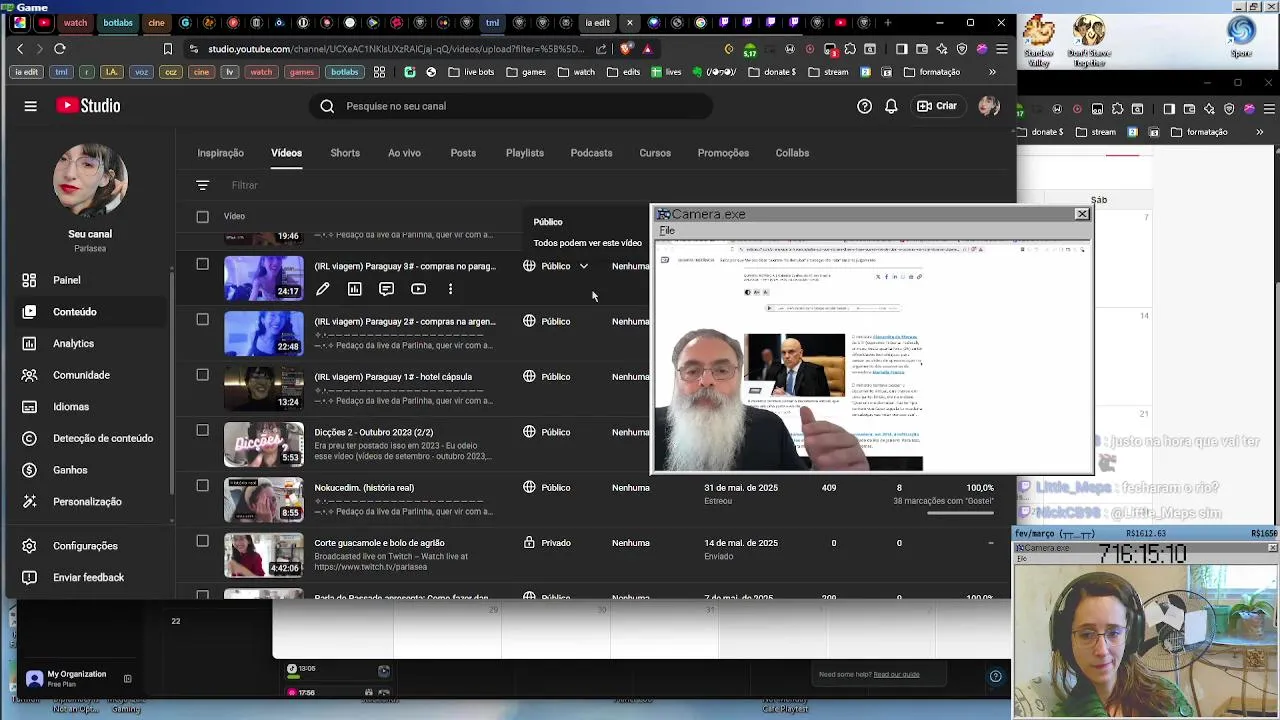
Task: Open thumbnail of Dicções 2 video
Action: coord(263,445)
